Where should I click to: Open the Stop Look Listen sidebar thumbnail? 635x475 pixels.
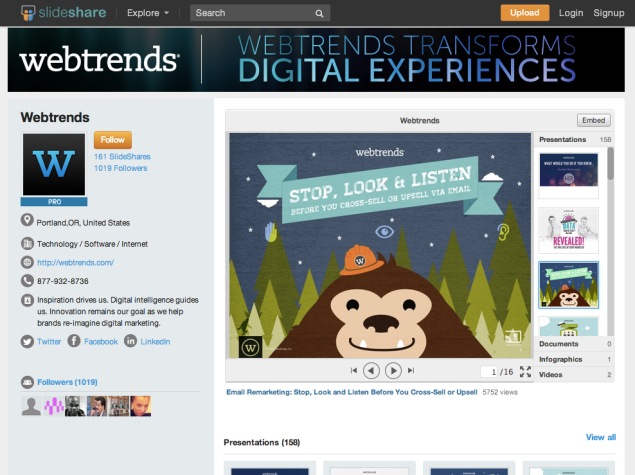click(x=569, y=285)
